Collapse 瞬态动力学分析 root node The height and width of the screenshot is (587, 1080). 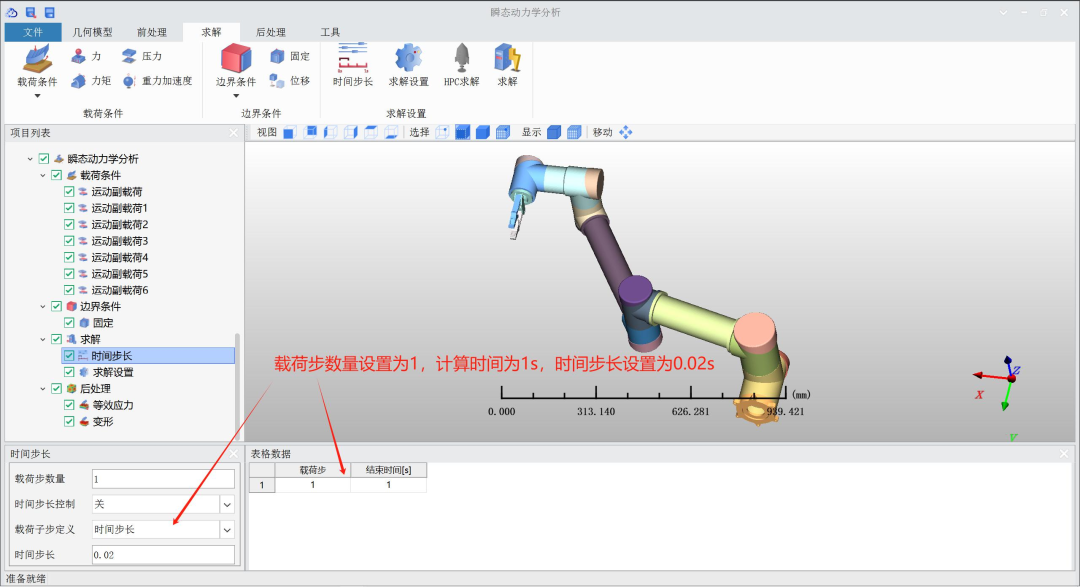[x=30, y=159]
